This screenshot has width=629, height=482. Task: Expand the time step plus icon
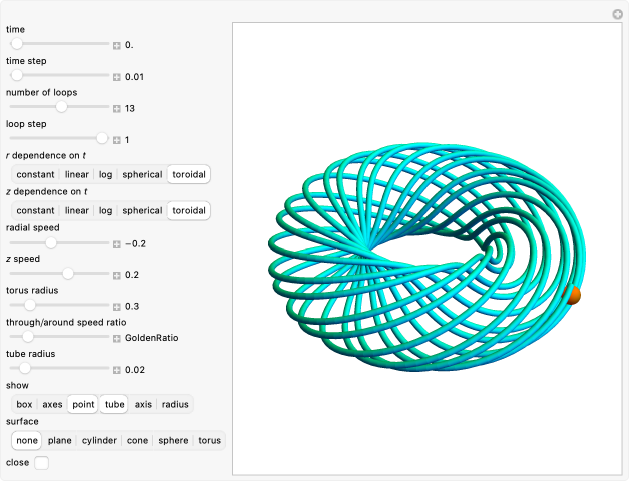[117, 77]
